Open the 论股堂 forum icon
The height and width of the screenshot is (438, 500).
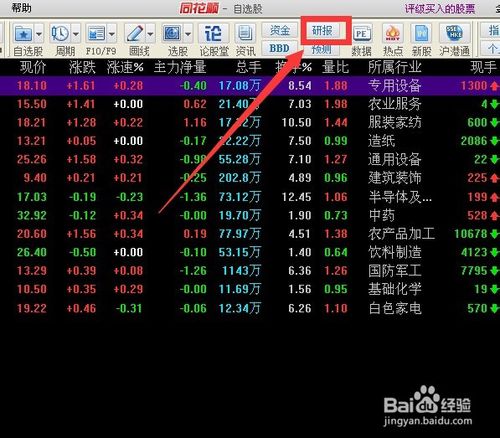point(213,33)
